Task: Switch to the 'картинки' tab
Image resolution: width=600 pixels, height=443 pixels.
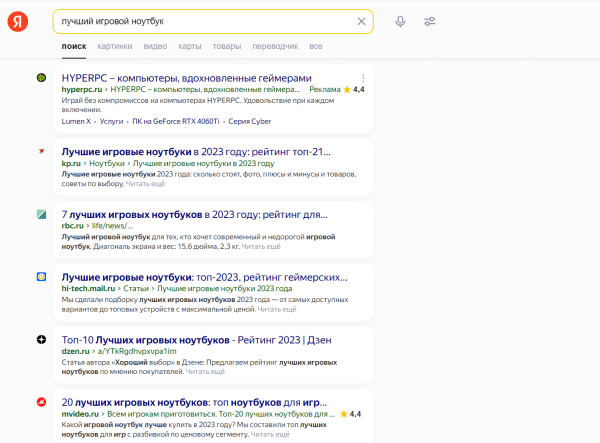Action: [x=114, y=46]
